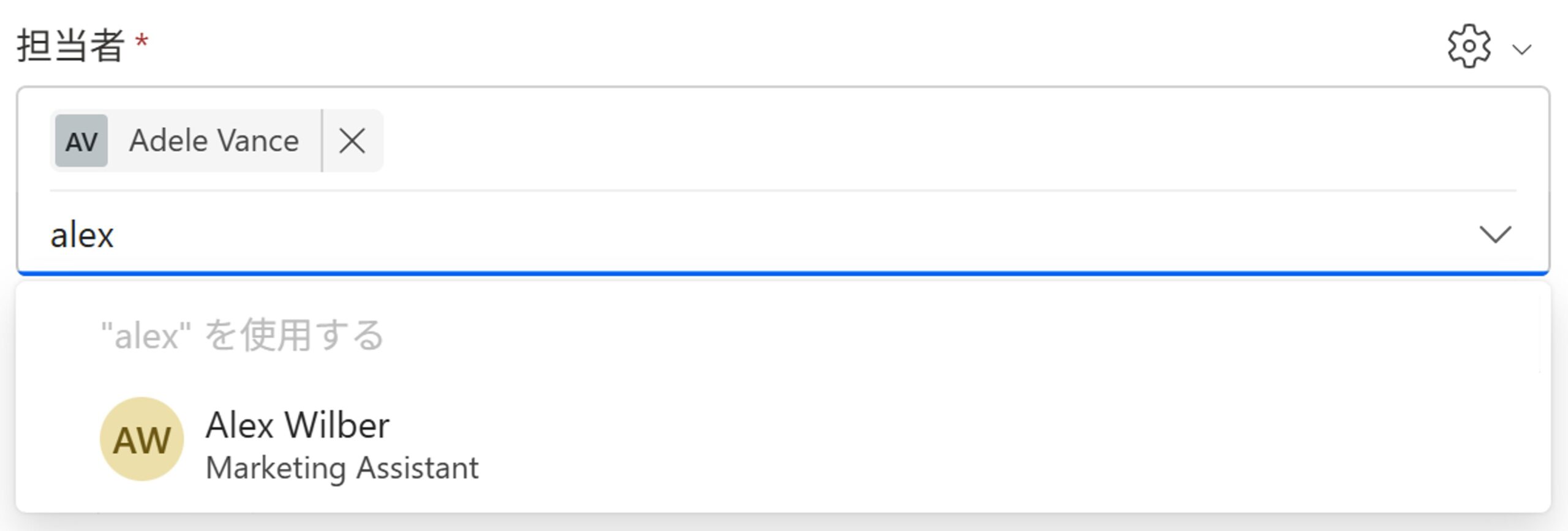Expand the chevron beside the gear icon
Screen dimensions: 1568x531
click(x=1521, y=49)
